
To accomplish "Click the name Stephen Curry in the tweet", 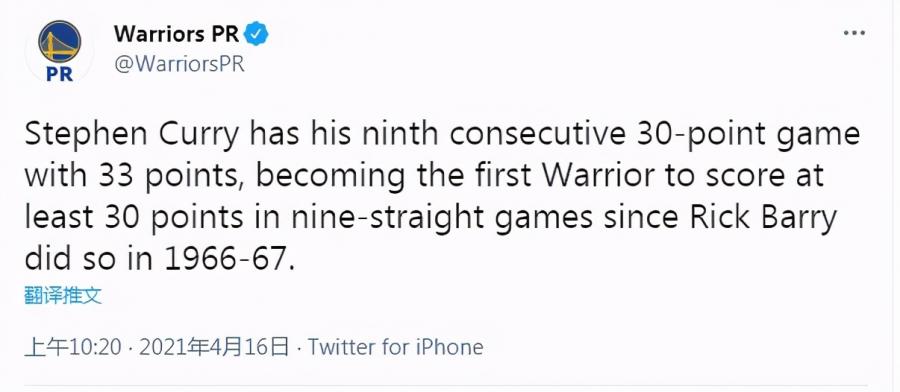I will tap(132, 135).
